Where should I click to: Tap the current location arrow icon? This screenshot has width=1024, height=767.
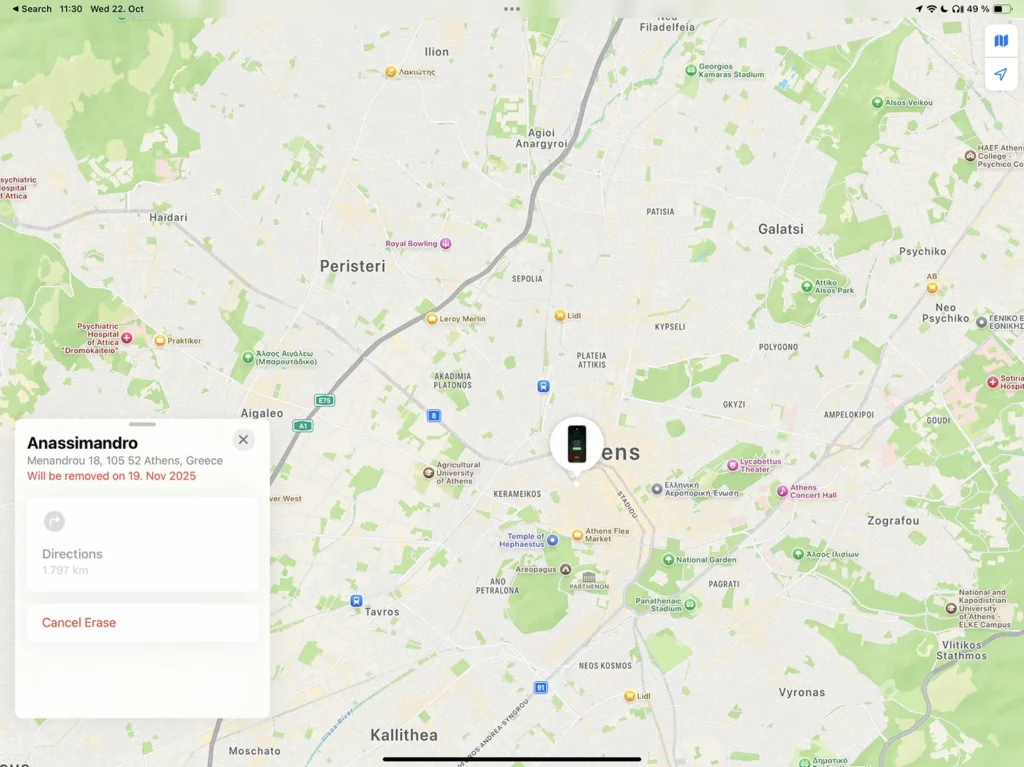tap(1000, 74)
